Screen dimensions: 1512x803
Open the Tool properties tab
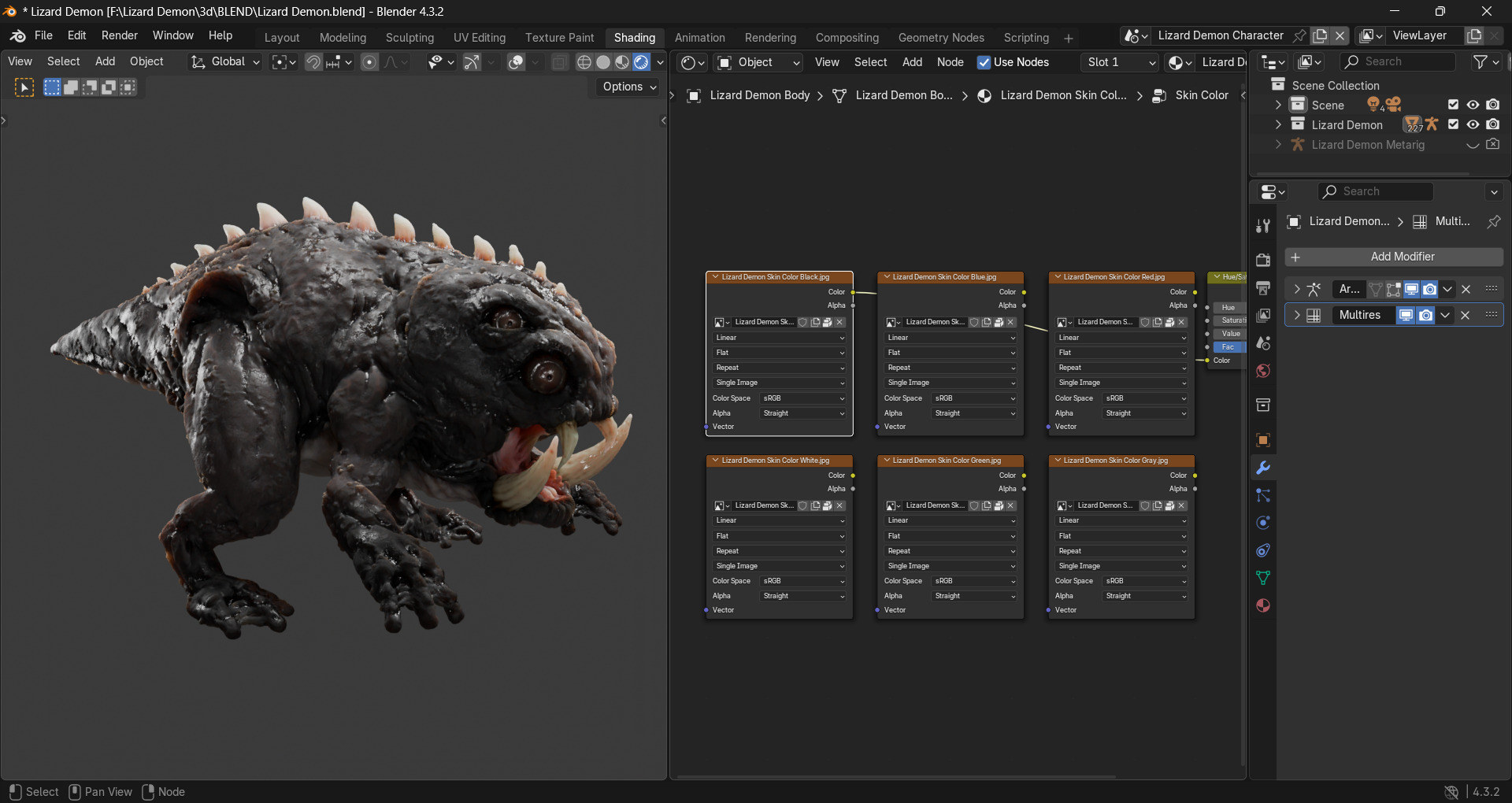1263,226
